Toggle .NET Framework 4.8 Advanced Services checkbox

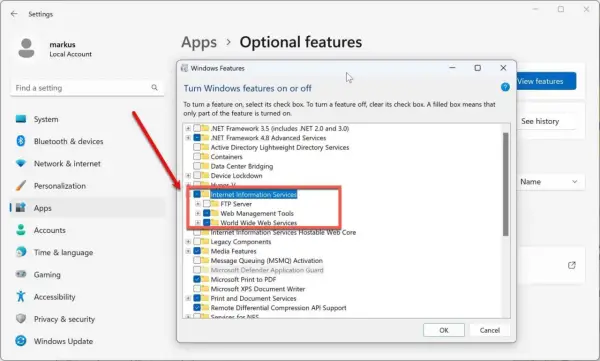[x=197, y=138]
